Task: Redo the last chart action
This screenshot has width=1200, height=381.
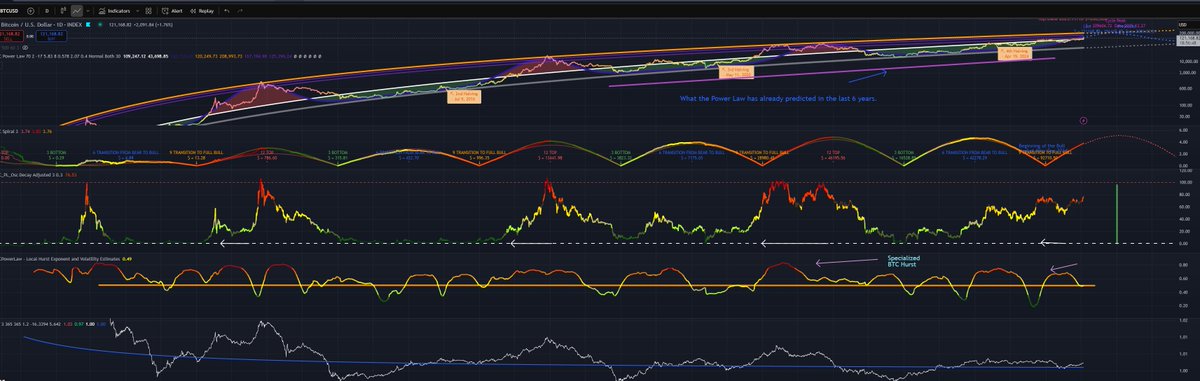Action: coord(240,11)
